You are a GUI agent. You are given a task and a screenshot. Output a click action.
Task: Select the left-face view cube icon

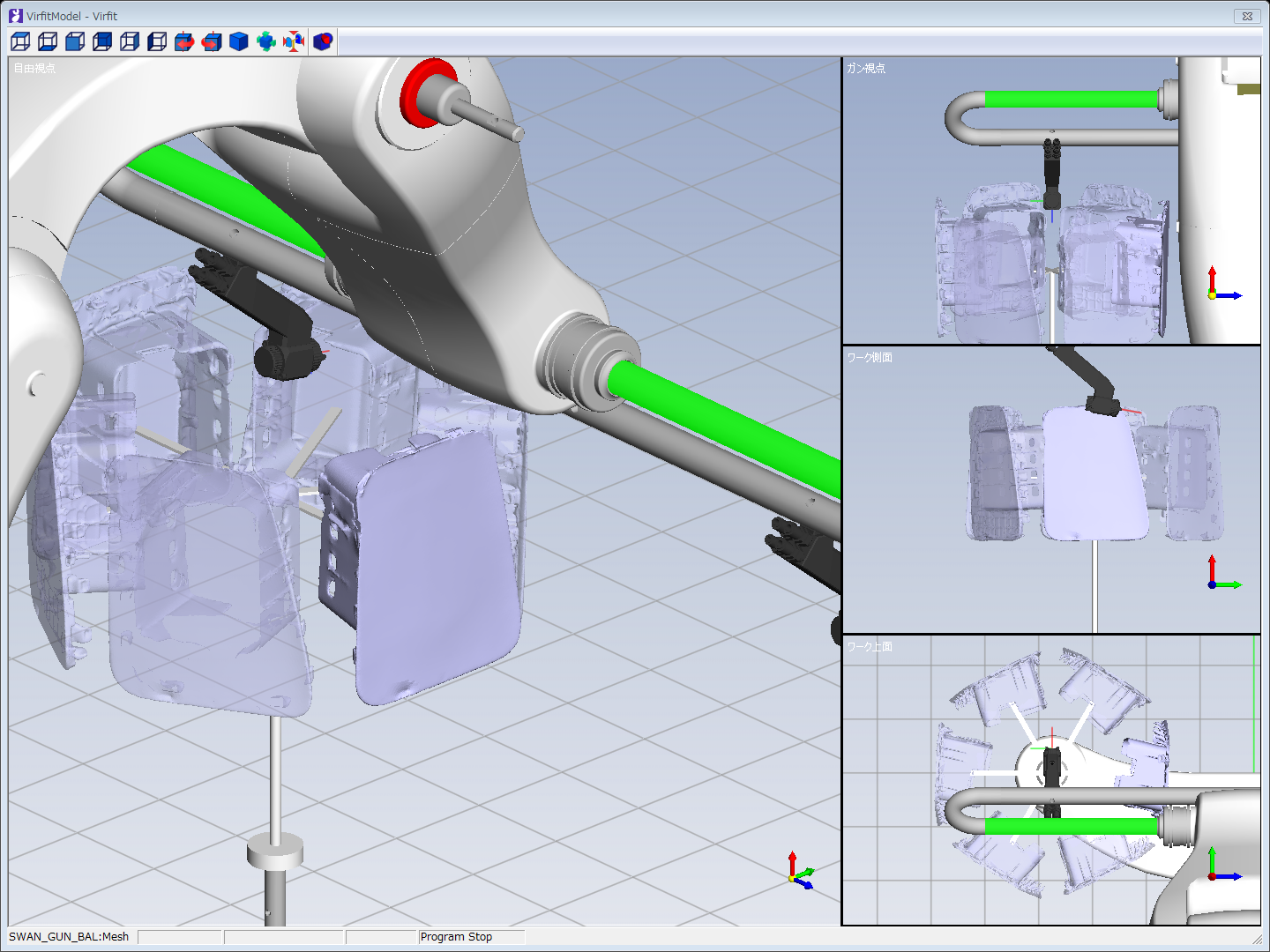click(157, 41)
